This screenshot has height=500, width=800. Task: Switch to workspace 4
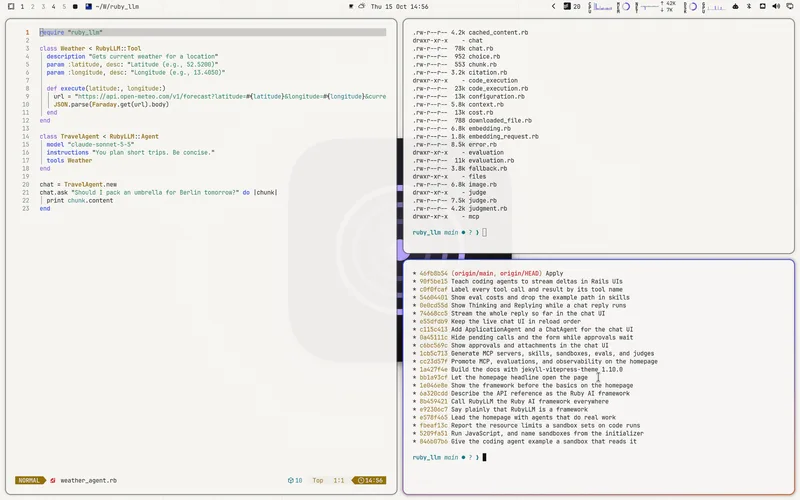coord(54,7)
